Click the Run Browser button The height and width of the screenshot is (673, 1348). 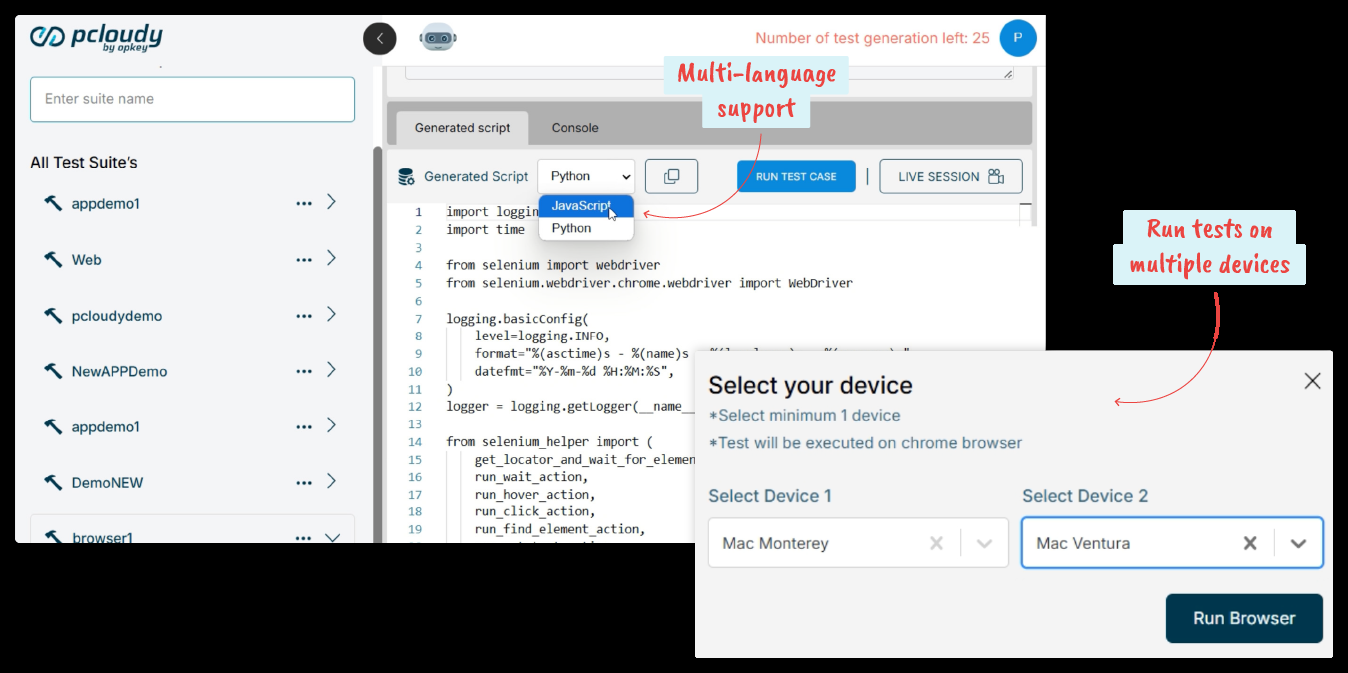click(1243, 618)
